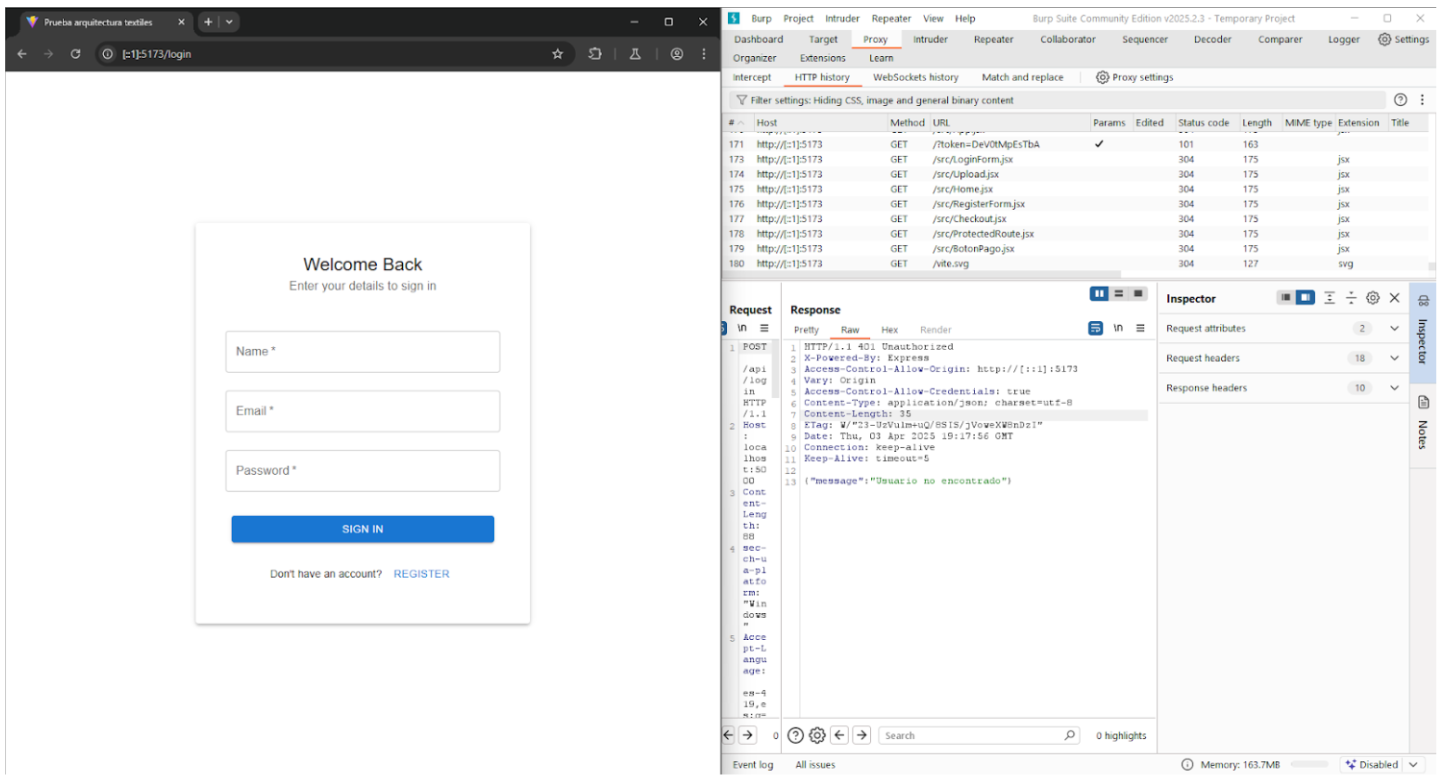Focus the Password input field
This screenshot has height=780, width=1441.
(362, 471)
